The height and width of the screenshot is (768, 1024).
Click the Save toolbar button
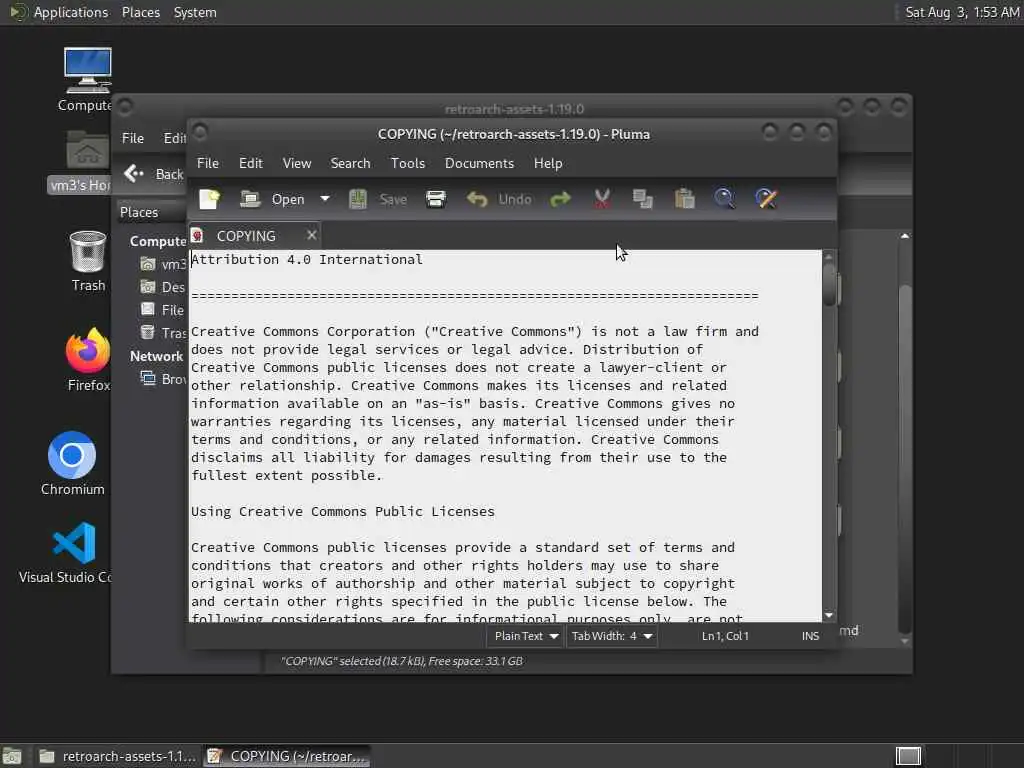tap(378, 199)
